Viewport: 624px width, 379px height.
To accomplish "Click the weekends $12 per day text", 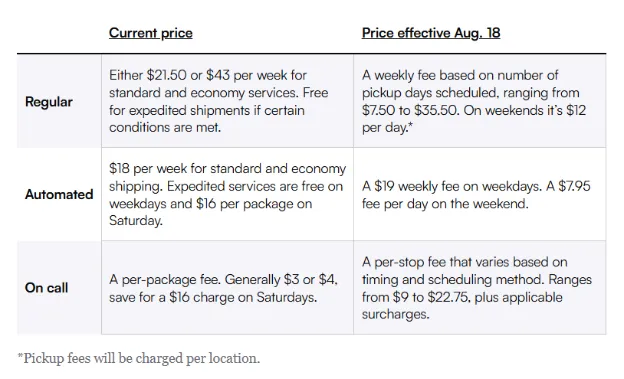I will pyautogui.click(x=474, y=119).
